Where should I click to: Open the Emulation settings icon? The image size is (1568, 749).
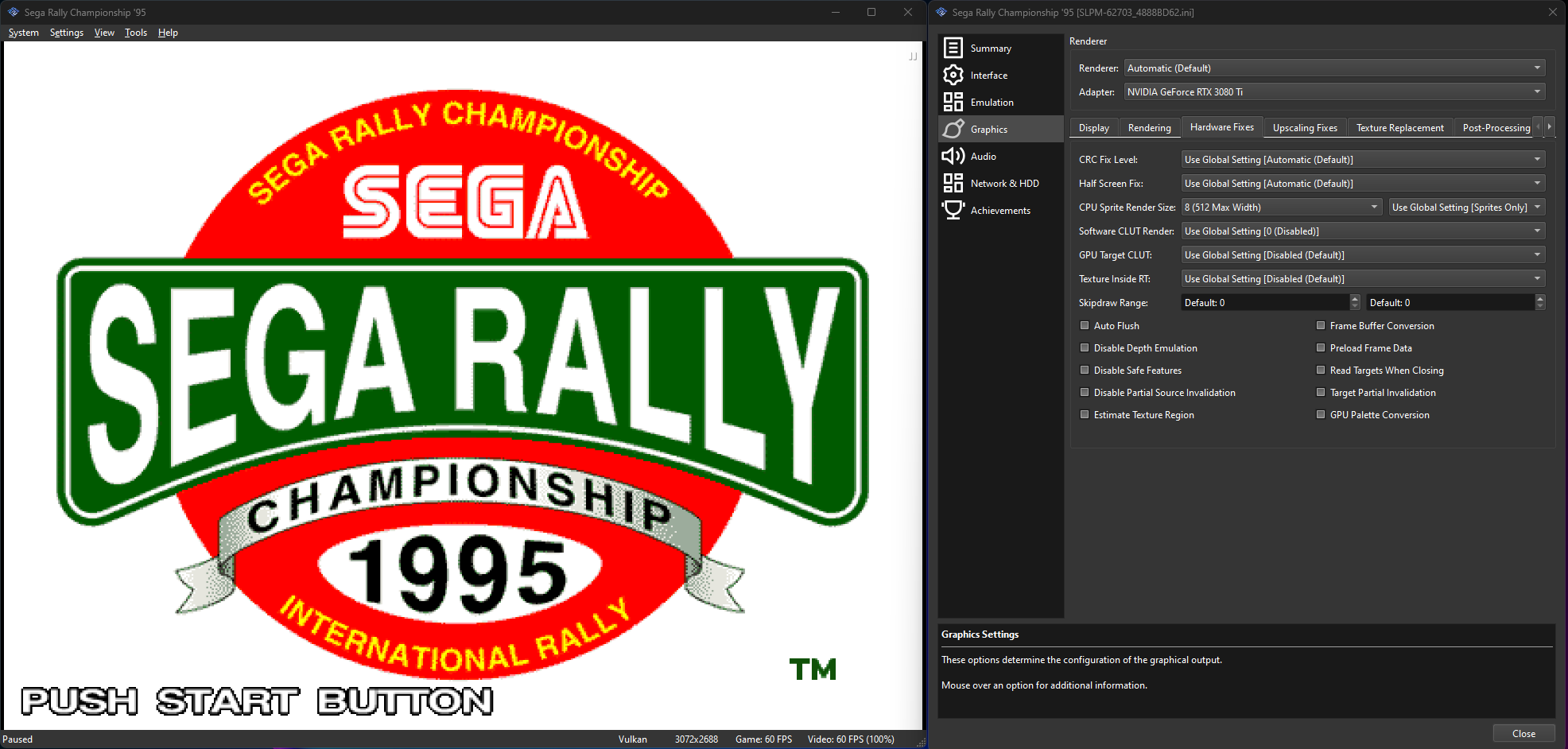[x=953, y=102]
